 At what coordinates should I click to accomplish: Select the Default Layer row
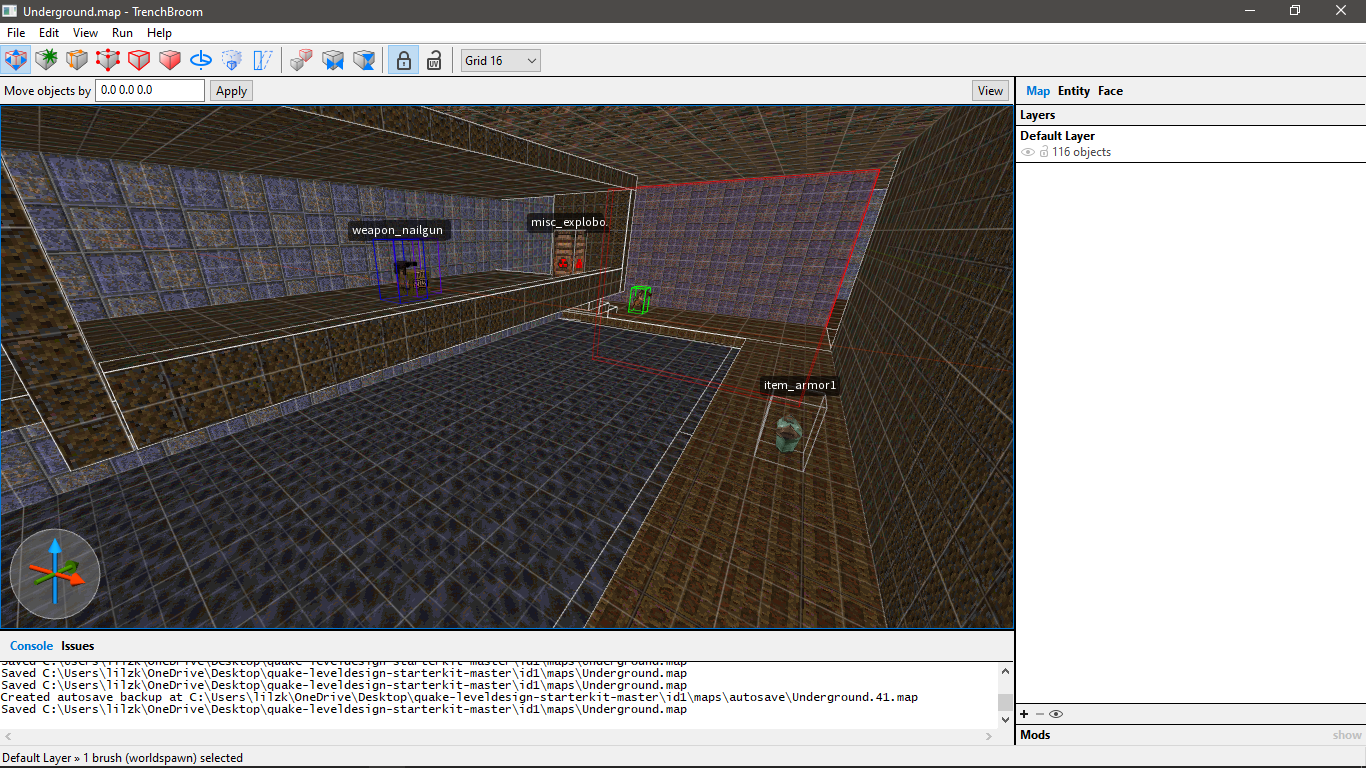click(x=1190, y=144)
